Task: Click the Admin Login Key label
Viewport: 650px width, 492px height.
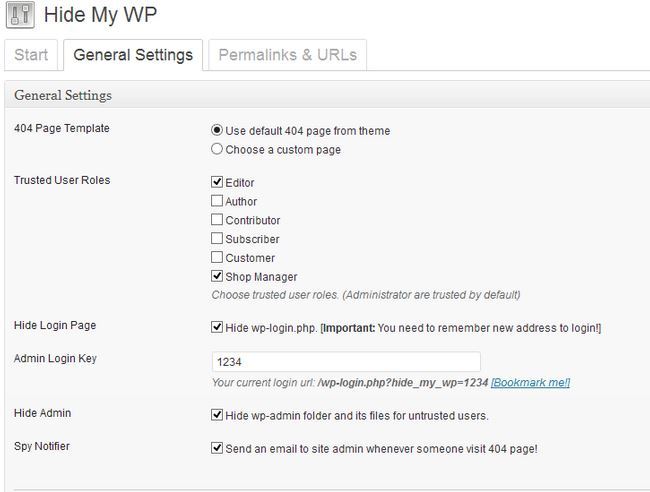Action: [56, 359]
